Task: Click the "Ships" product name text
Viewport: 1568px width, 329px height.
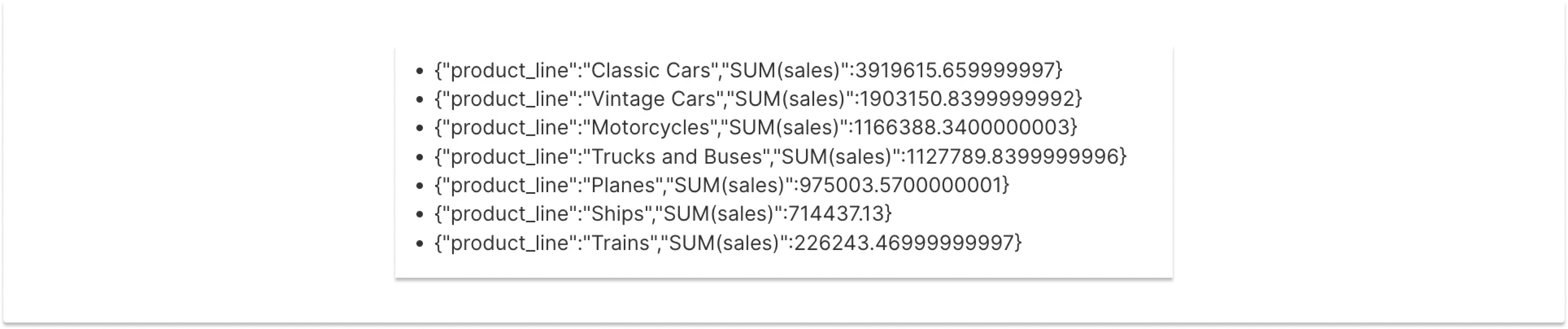Action: point(618,214)
